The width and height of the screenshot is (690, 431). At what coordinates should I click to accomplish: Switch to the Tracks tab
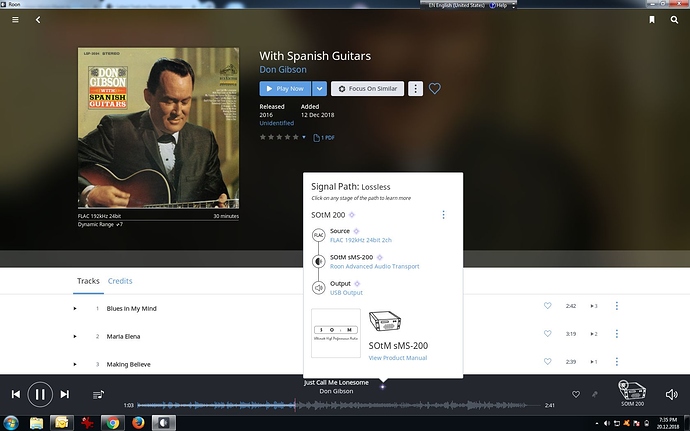pos(88,281)
